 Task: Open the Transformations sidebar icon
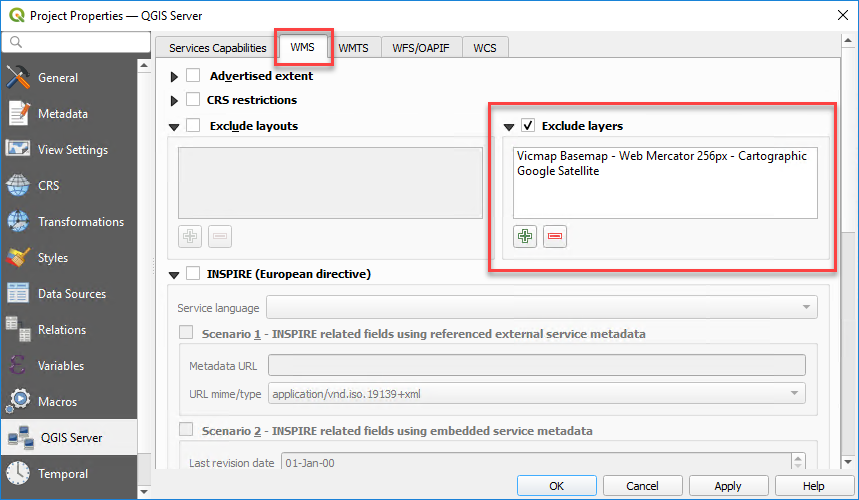18,221
